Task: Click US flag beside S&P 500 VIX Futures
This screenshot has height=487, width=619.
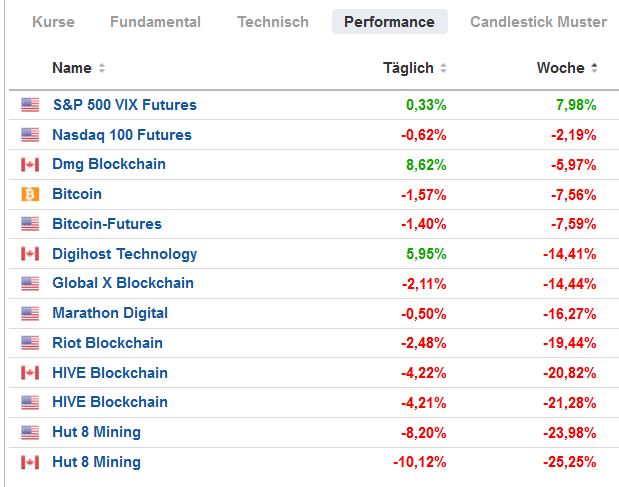Action: pyautogui.click(x=30, y=105)
